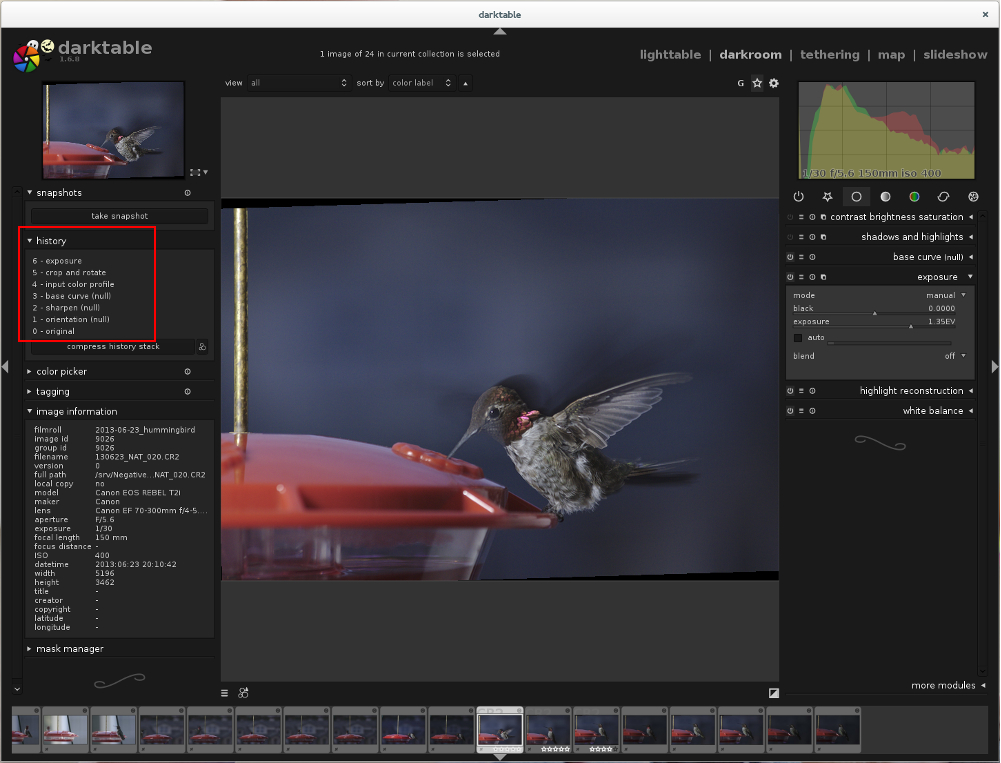Select the tone group half-shaded circle icon
Image resolution: width=1001 pixels, height=763 pixels.
885,197
